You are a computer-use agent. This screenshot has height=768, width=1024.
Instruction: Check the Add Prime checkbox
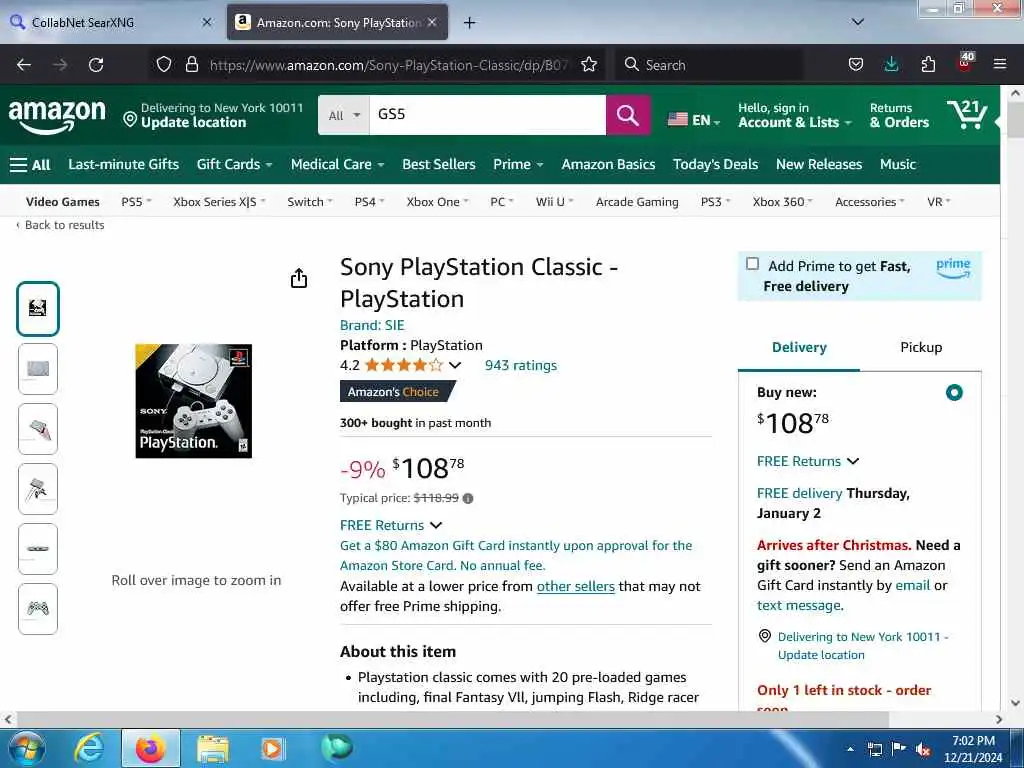[752, 264]
